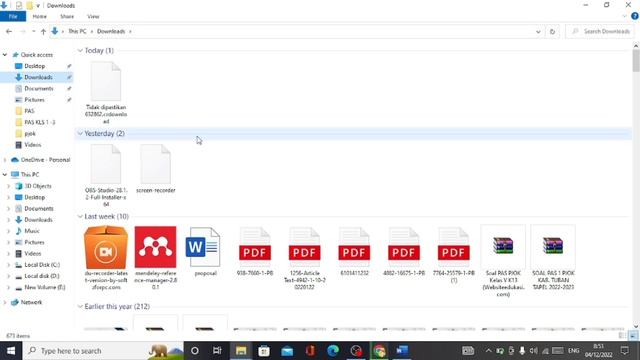The image size is (640, 360).
Task: Expand the OneDrive - Personal node
Action: point(5,160)
